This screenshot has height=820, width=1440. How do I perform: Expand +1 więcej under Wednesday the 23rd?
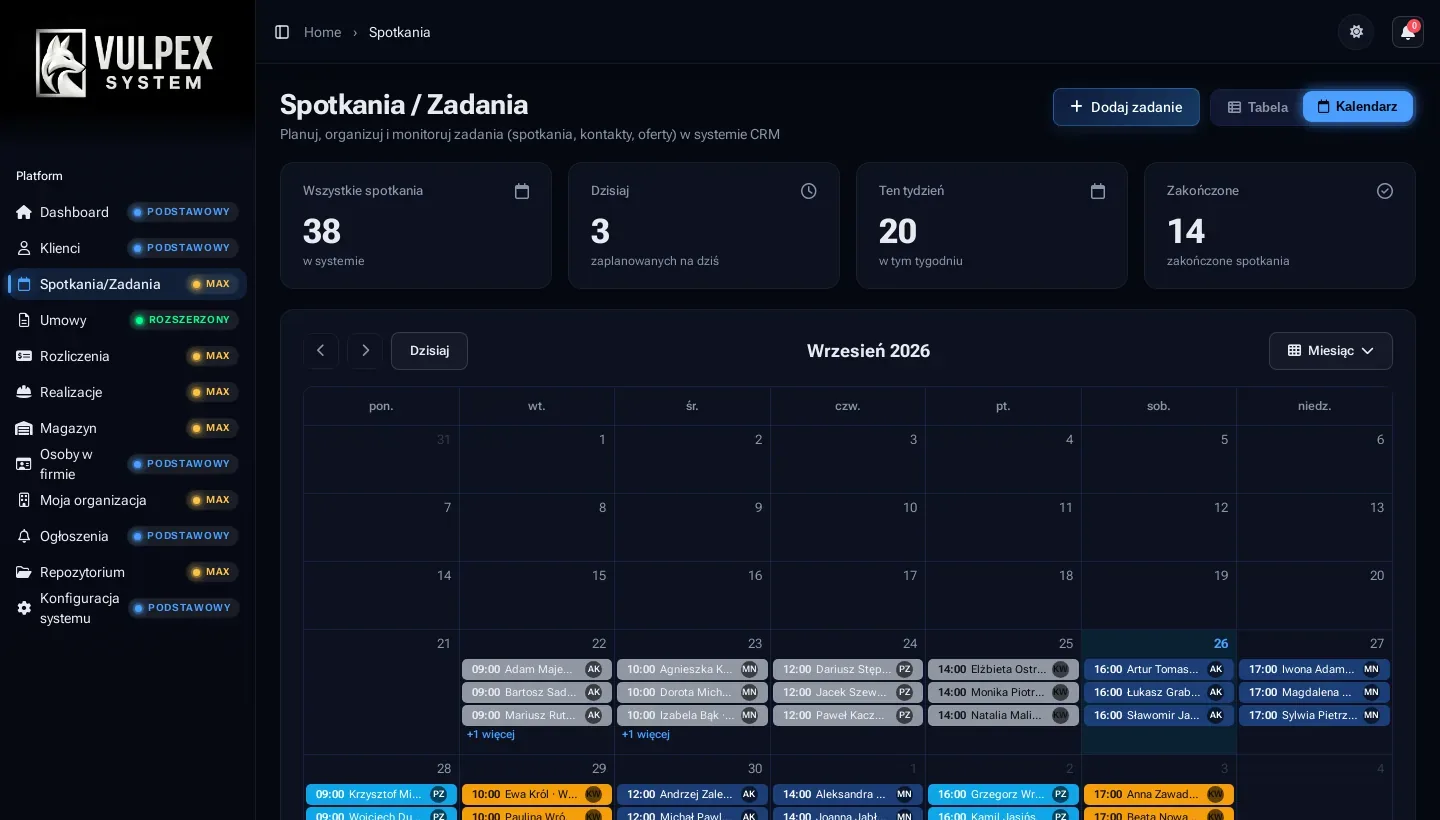[x=646, y=734]
